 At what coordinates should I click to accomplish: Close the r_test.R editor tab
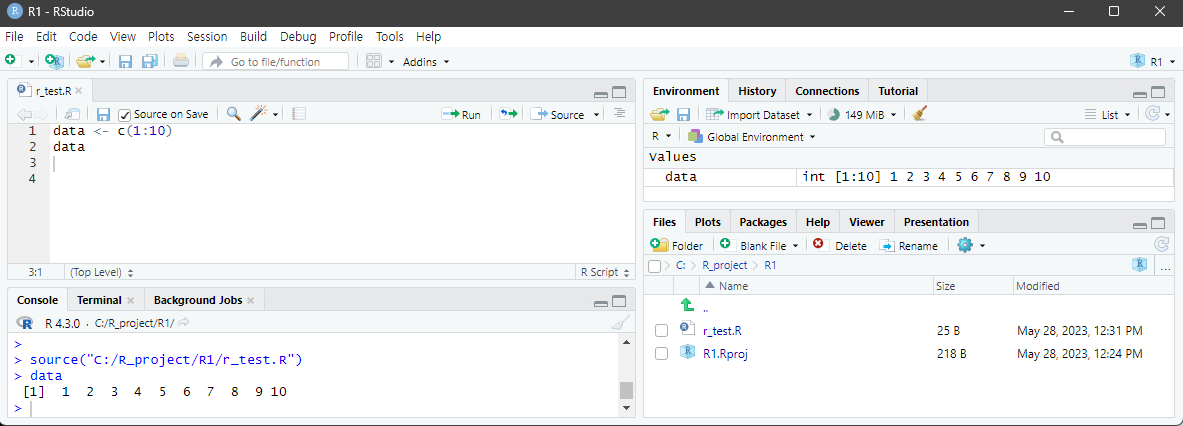point(78,91)
